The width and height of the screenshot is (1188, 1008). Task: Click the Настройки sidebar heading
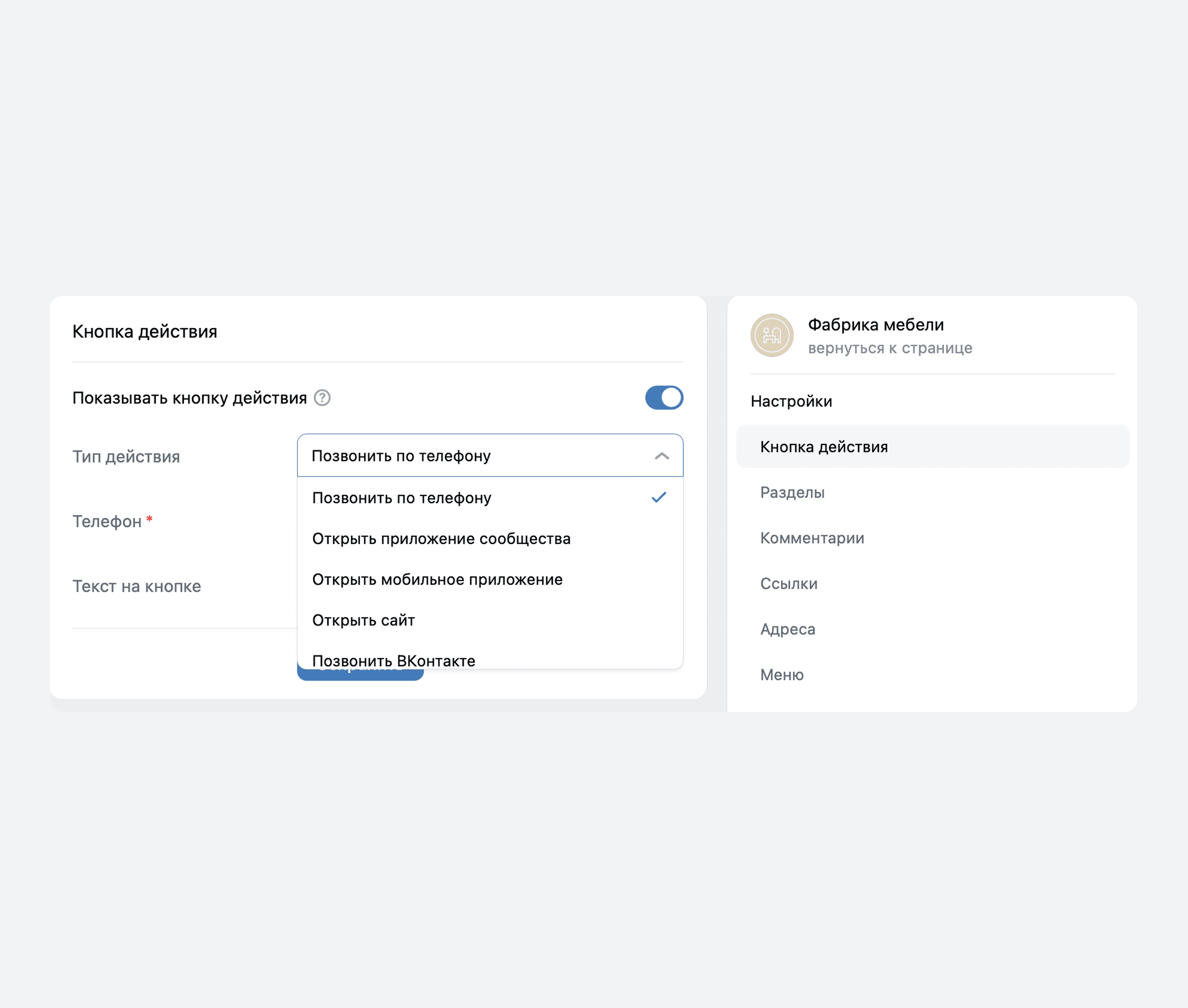(x=791, y=401)
